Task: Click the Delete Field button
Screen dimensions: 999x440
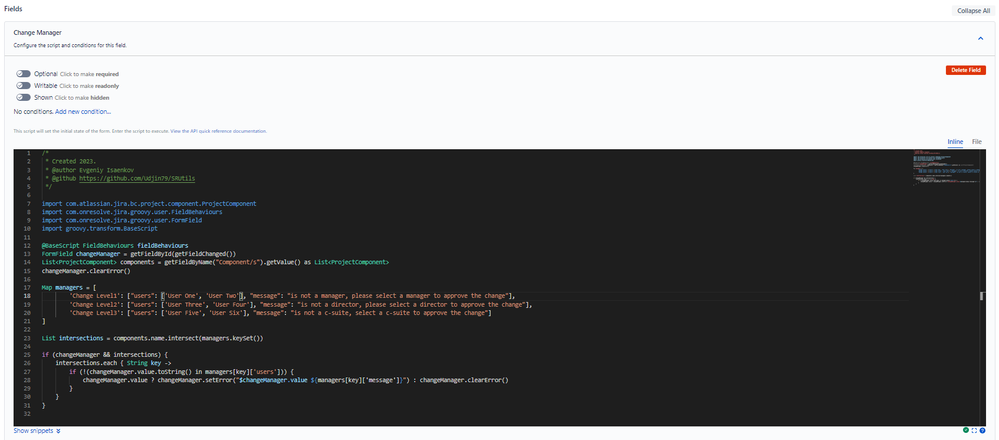Action: [966, 70]
